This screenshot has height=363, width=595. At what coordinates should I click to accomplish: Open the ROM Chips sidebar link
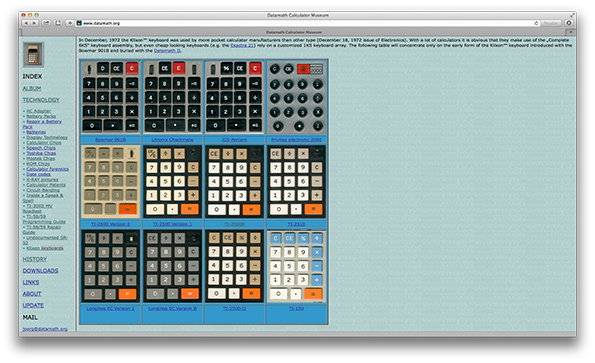tap(38, 164)
